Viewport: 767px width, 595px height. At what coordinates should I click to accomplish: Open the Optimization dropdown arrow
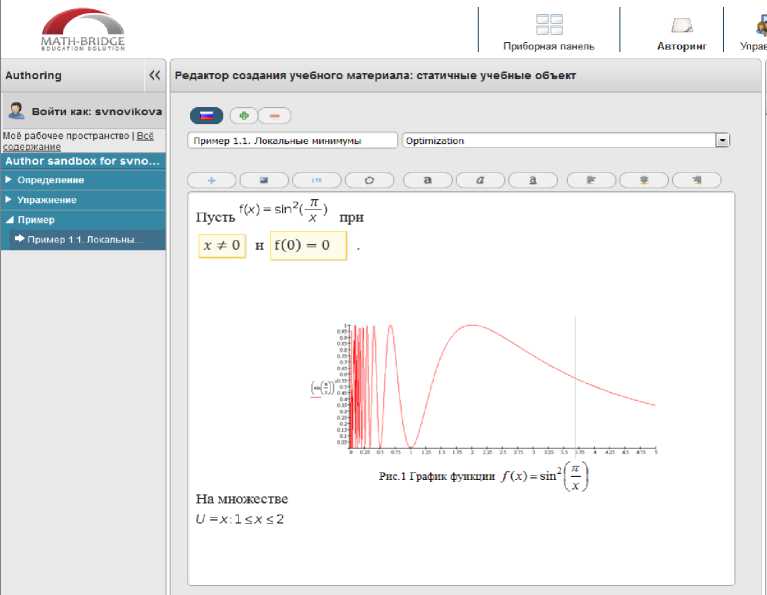(722, 141)
